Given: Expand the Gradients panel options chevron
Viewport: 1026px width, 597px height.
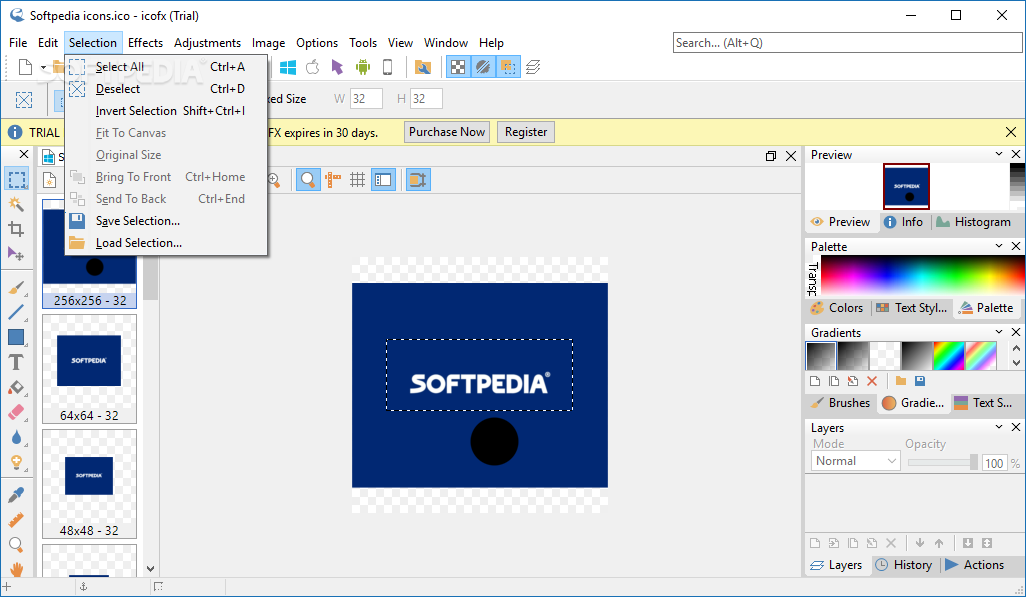Looking at the screenshot, I should 999,332.
